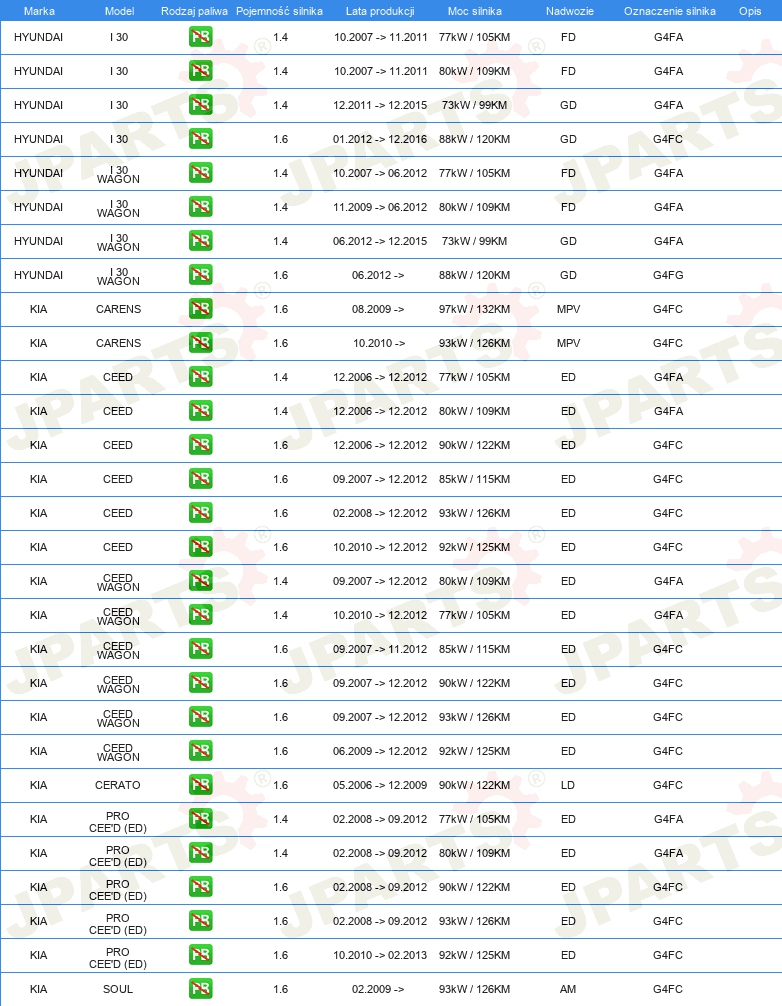Click the Pojemność silnika column header
This screenshot has width=782, height=1006.
click(279, 11)
